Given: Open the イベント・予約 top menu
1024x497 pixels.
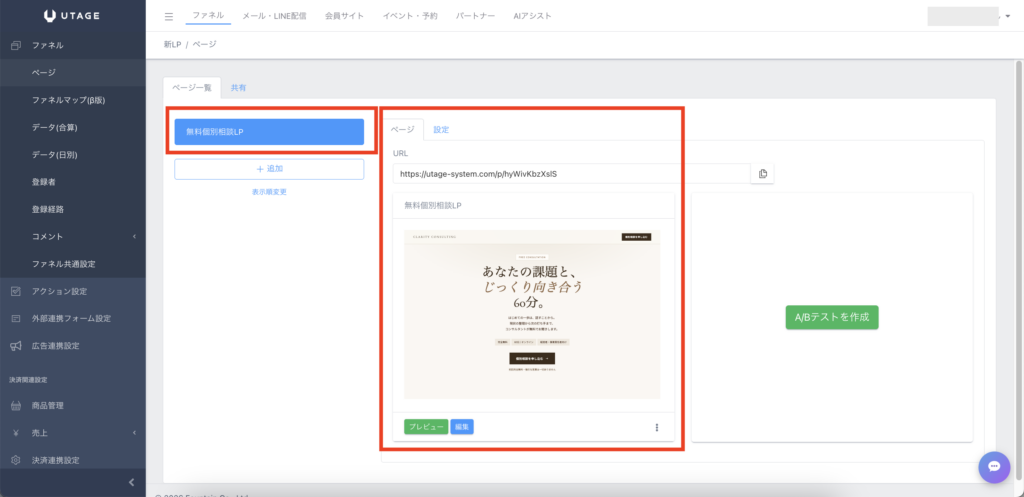Looking at the screenshot, I should pyautogui.click(x=410, y=16).
